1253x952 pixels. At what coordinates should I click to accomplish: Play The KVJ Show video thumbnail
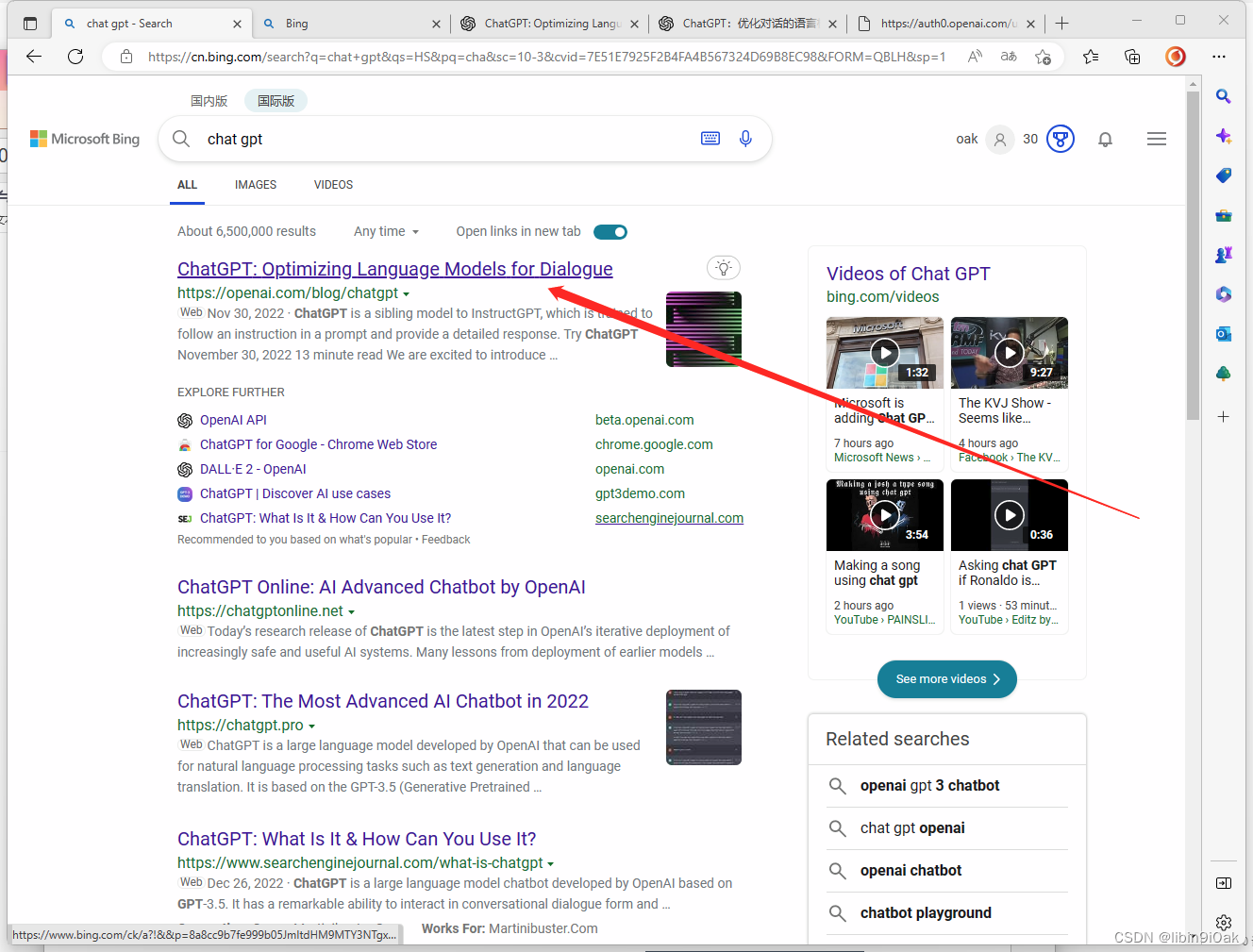pyautogui.click(x=1010, y=353)
